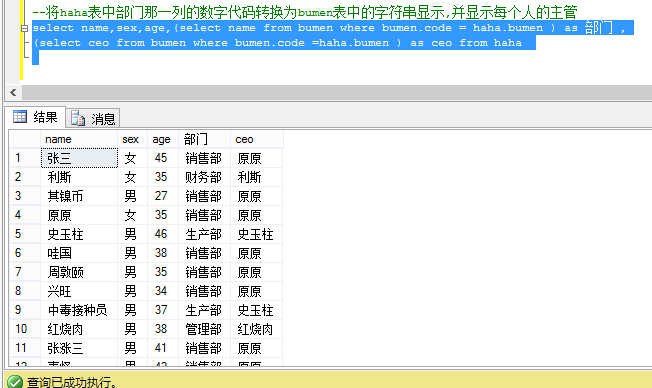Image resolution: width=652 pixels, height=388 pixels.
Task: Click the editor horizontal scrollbar track
Action: (337, 92)
